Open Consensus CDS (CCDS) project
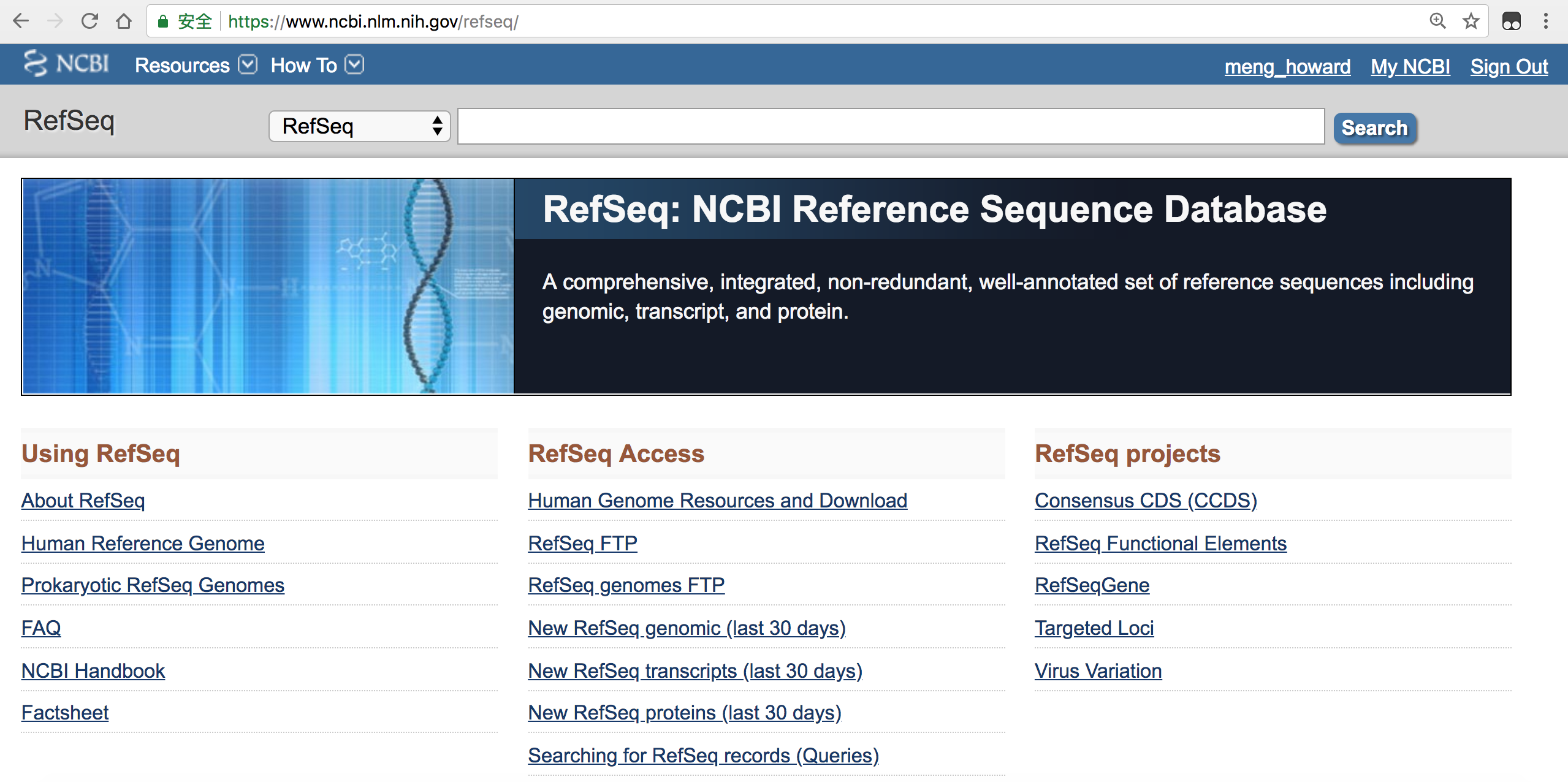Viewport: 1568px width, 782px height. (x=1144, y=501)
